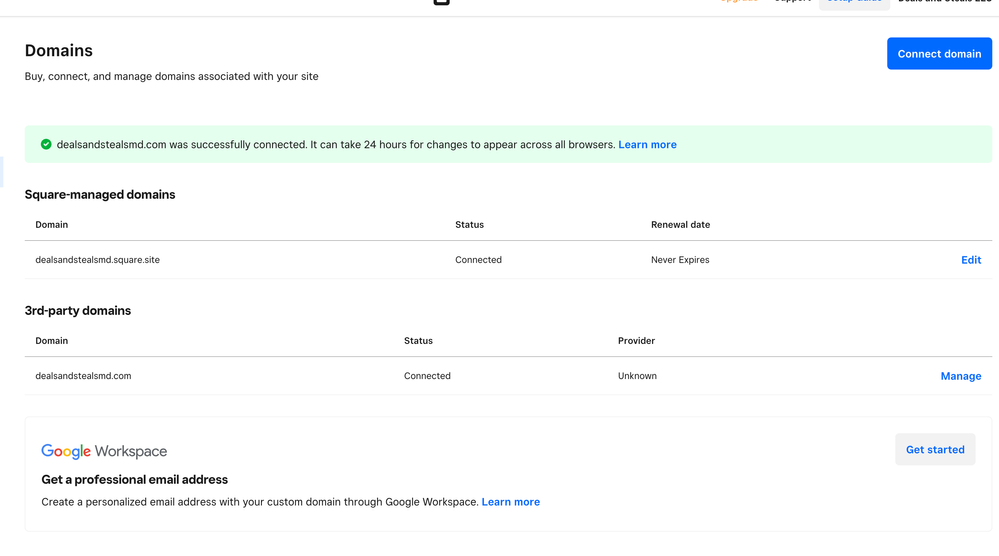The height and width of the screenshot is (556, 999).
Task: Select dealsandstealsmd.com in 3rd-party domains table
Action: pos(83,376)
